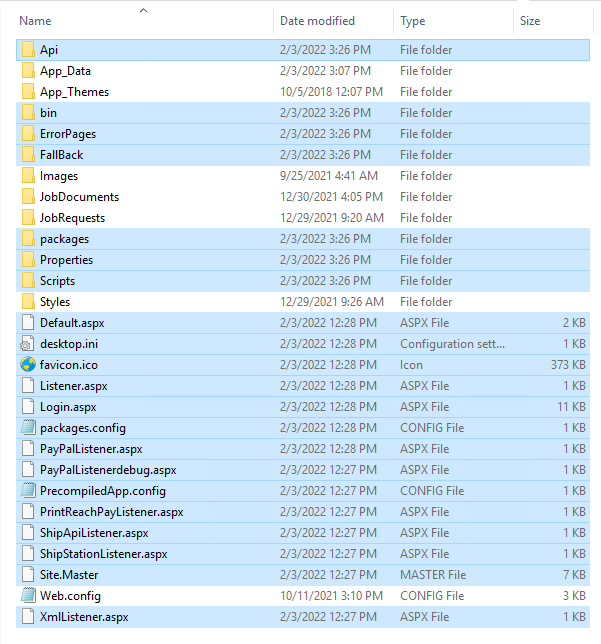Image resolution: width=601 pixels, height=644 pixels.
Task: Select the bin folder name
Action: pos(48,113)
